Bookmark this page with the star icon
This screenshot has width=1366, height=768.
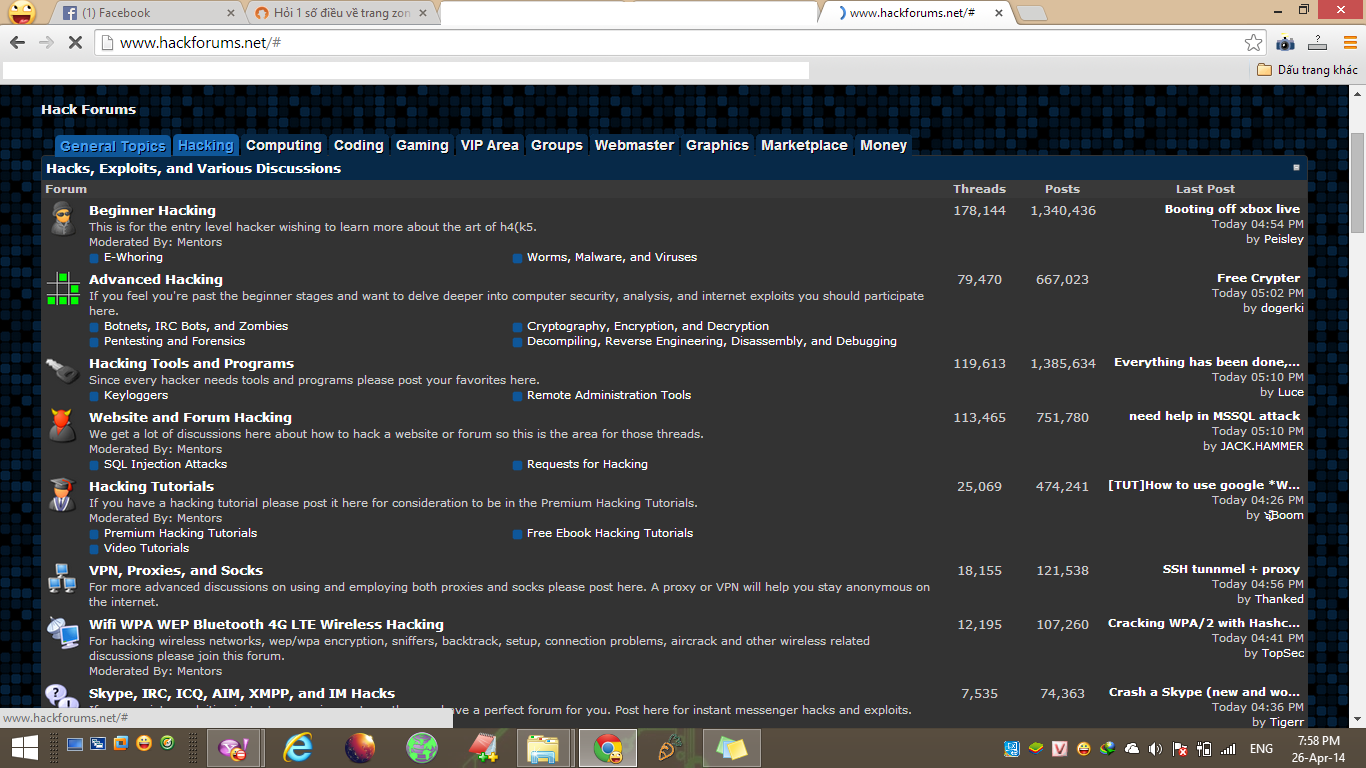tap(1253, 43)
